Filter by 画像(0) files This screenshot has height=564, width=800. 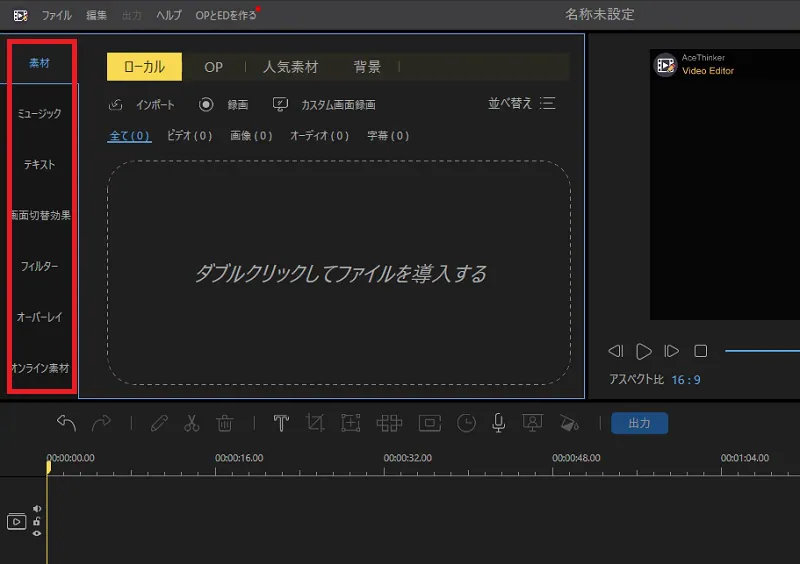tap(251, 136)
